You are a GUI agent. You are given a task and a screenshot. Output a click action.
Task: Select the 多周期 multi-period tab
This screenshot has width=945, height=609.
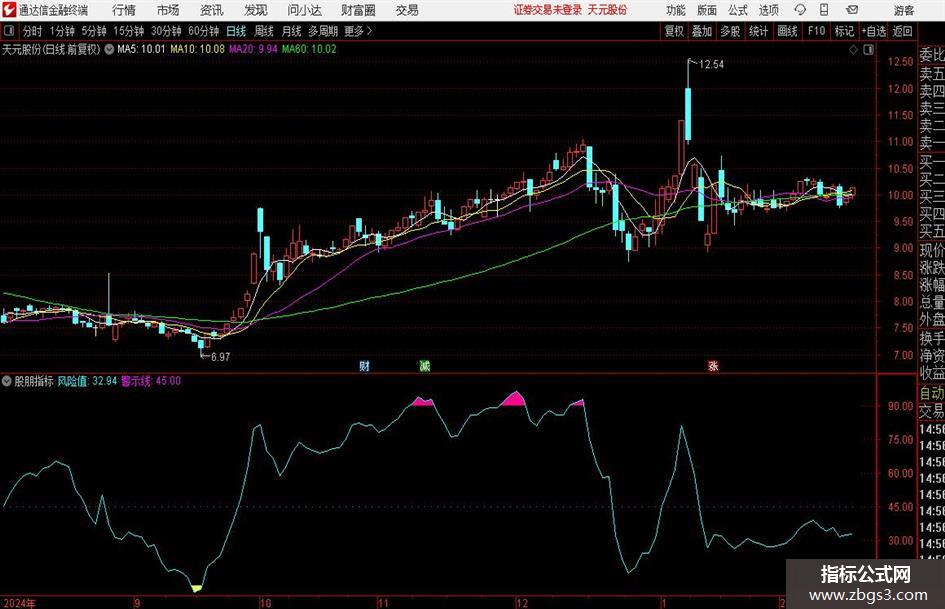click(x=323, y=31)
